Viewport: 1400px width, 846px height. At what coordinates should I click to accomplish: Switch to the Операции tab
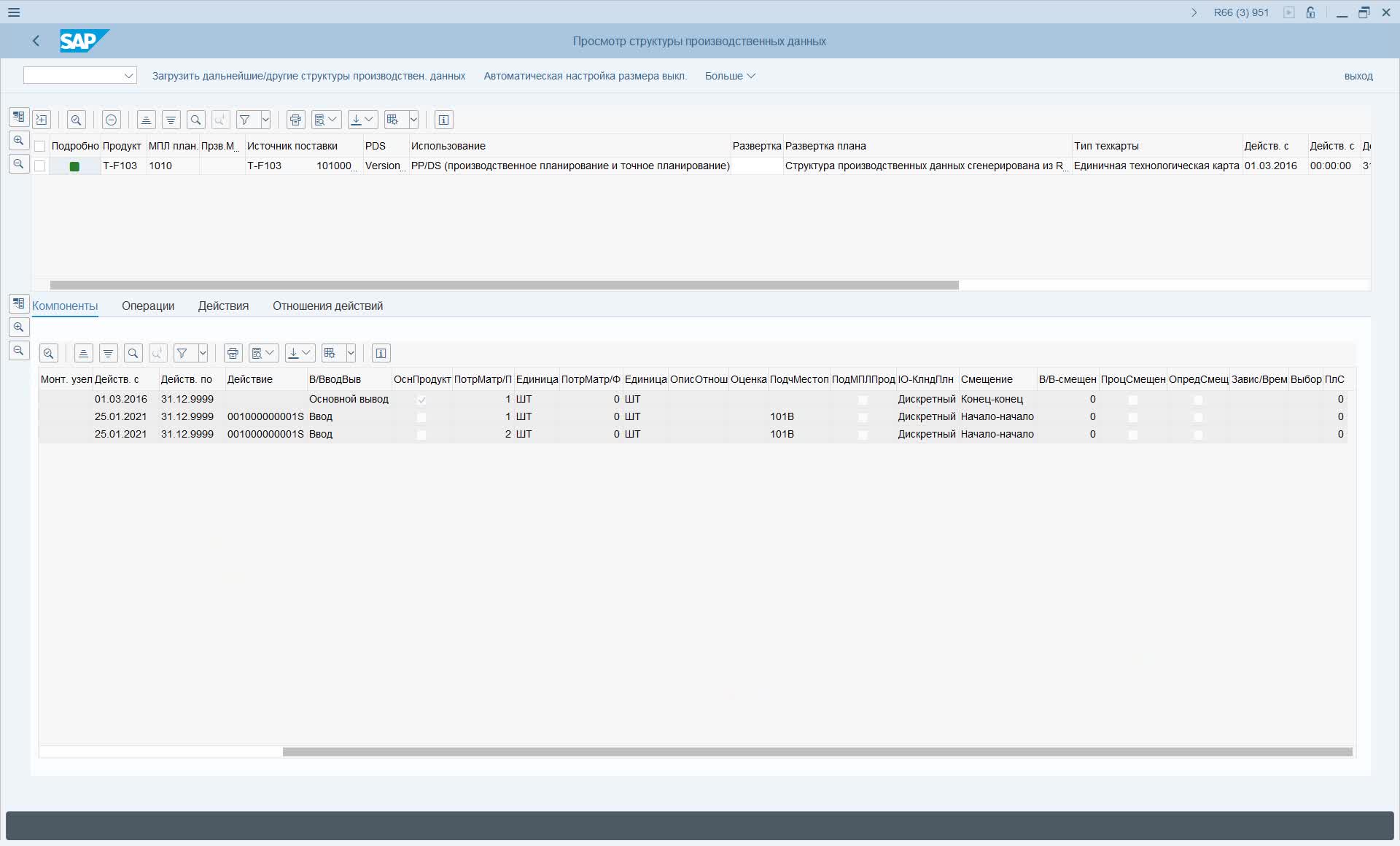[148, 306]
